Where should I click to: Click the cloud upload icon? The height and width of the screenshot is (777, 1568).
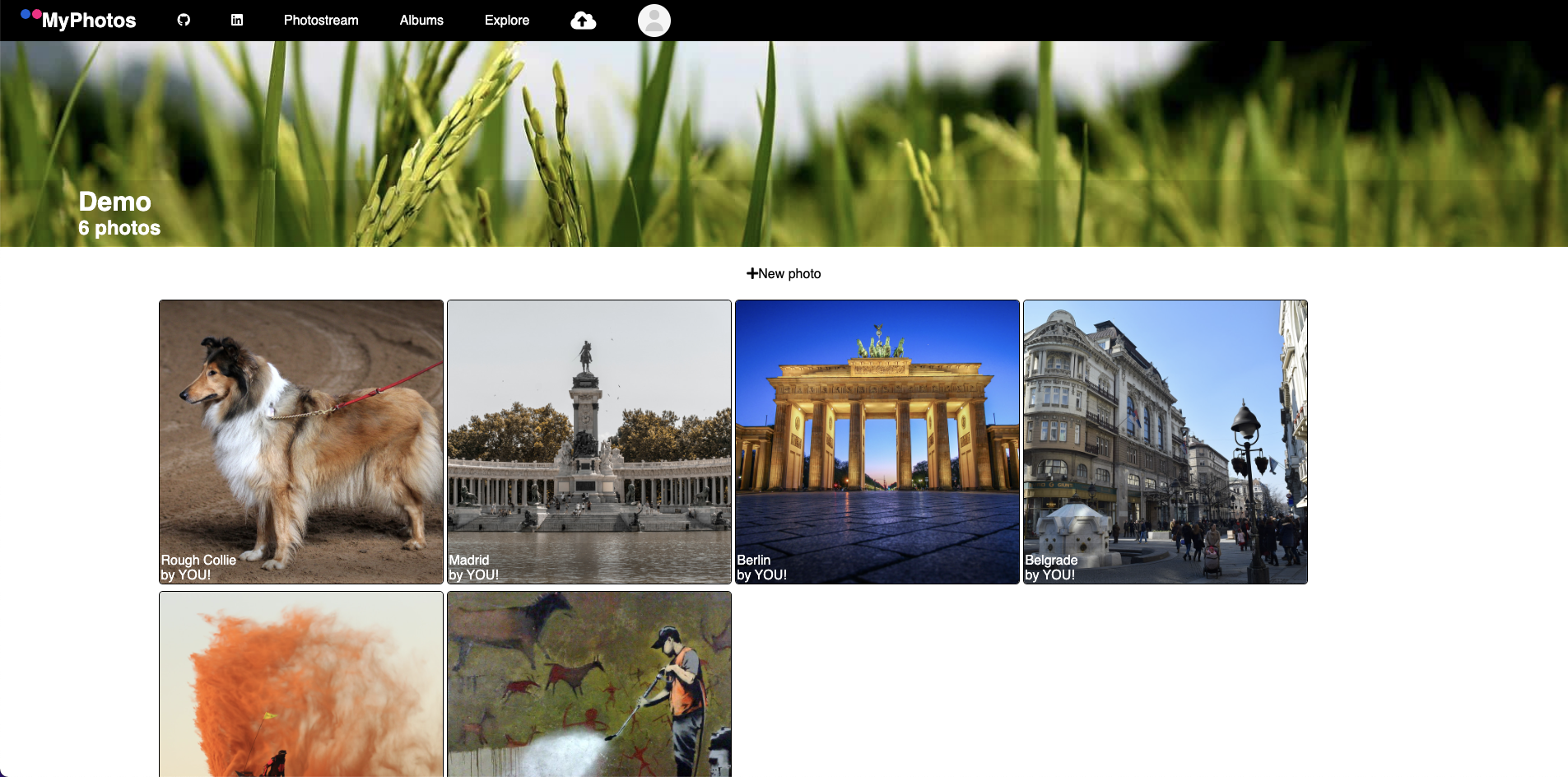tap(583, 21)
